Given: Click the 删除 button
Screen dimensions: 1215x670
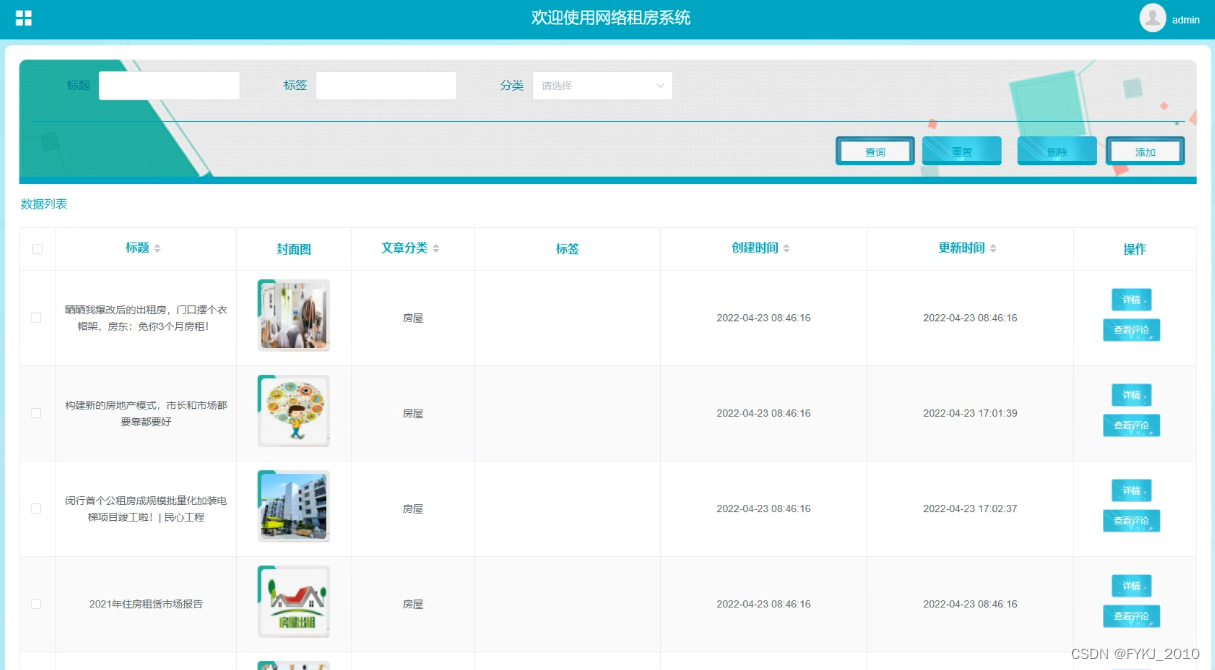Looking at the screenshot, I should click(x=1057, y=152).
